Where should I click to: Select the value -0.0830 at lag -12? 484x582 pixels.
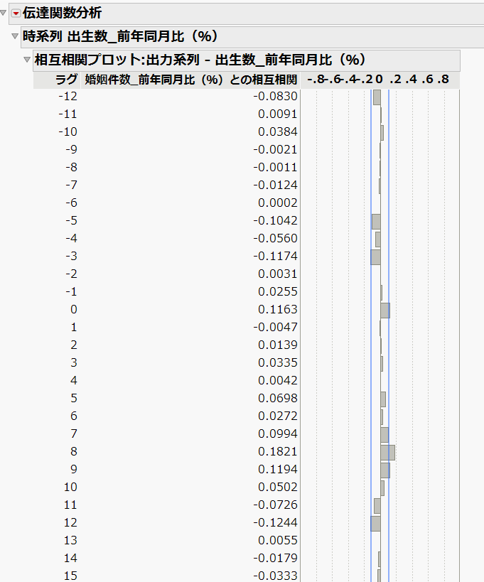[275, 96]
